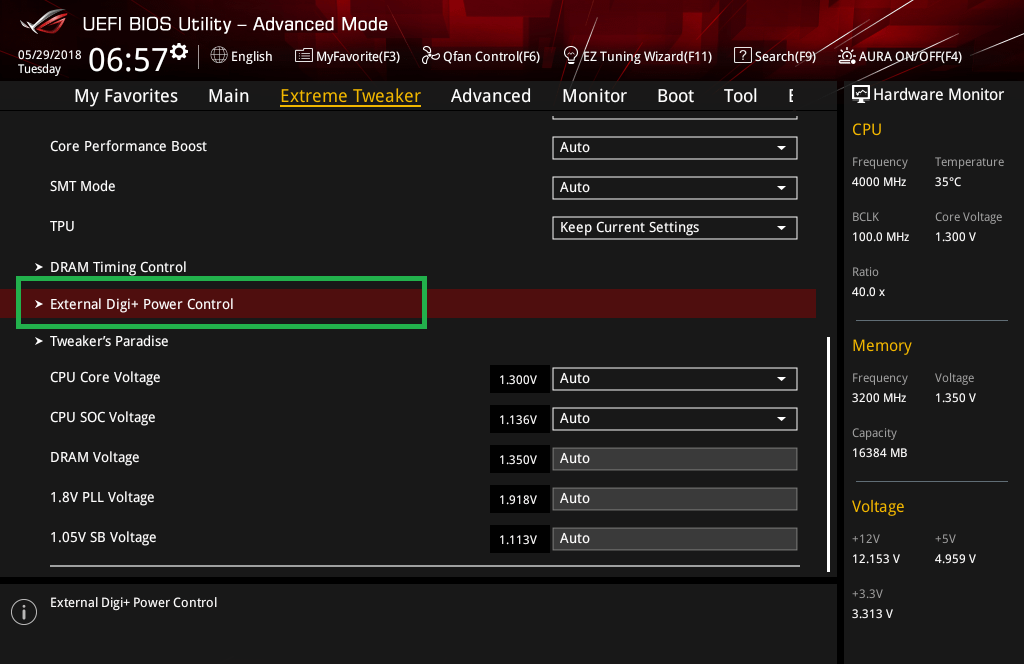Viewport: 1024px width, 664px height.
Task: Expand Tweaker's Paradise submenu
Action: 109,341
